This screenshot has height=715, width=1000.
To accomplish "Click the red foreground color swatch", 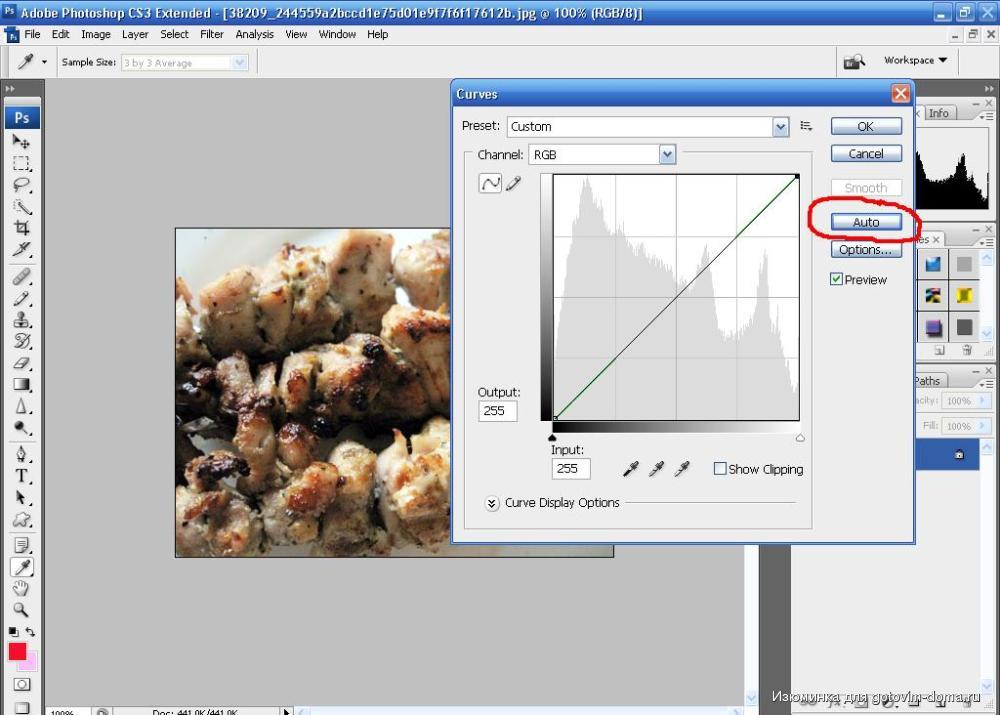I will pyautogui.click(x=17, y=651).
